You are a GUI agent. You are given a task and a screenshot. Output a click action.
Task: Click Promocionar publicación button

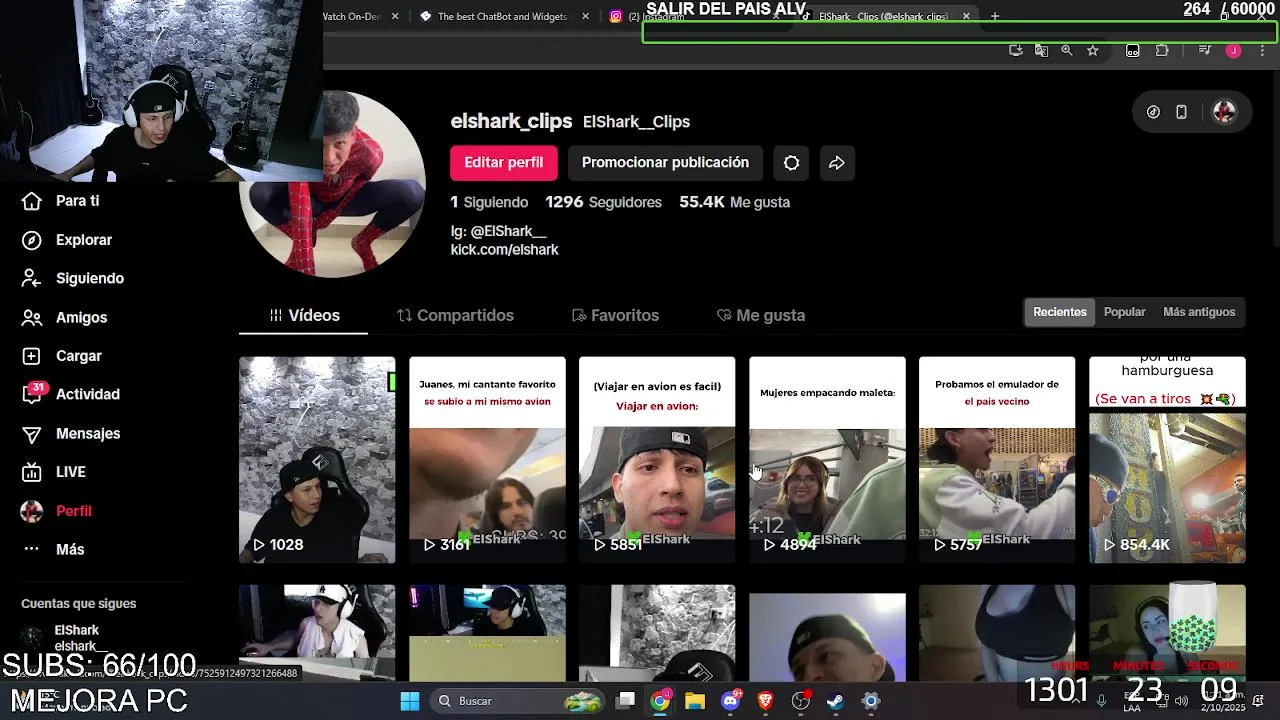665,163
